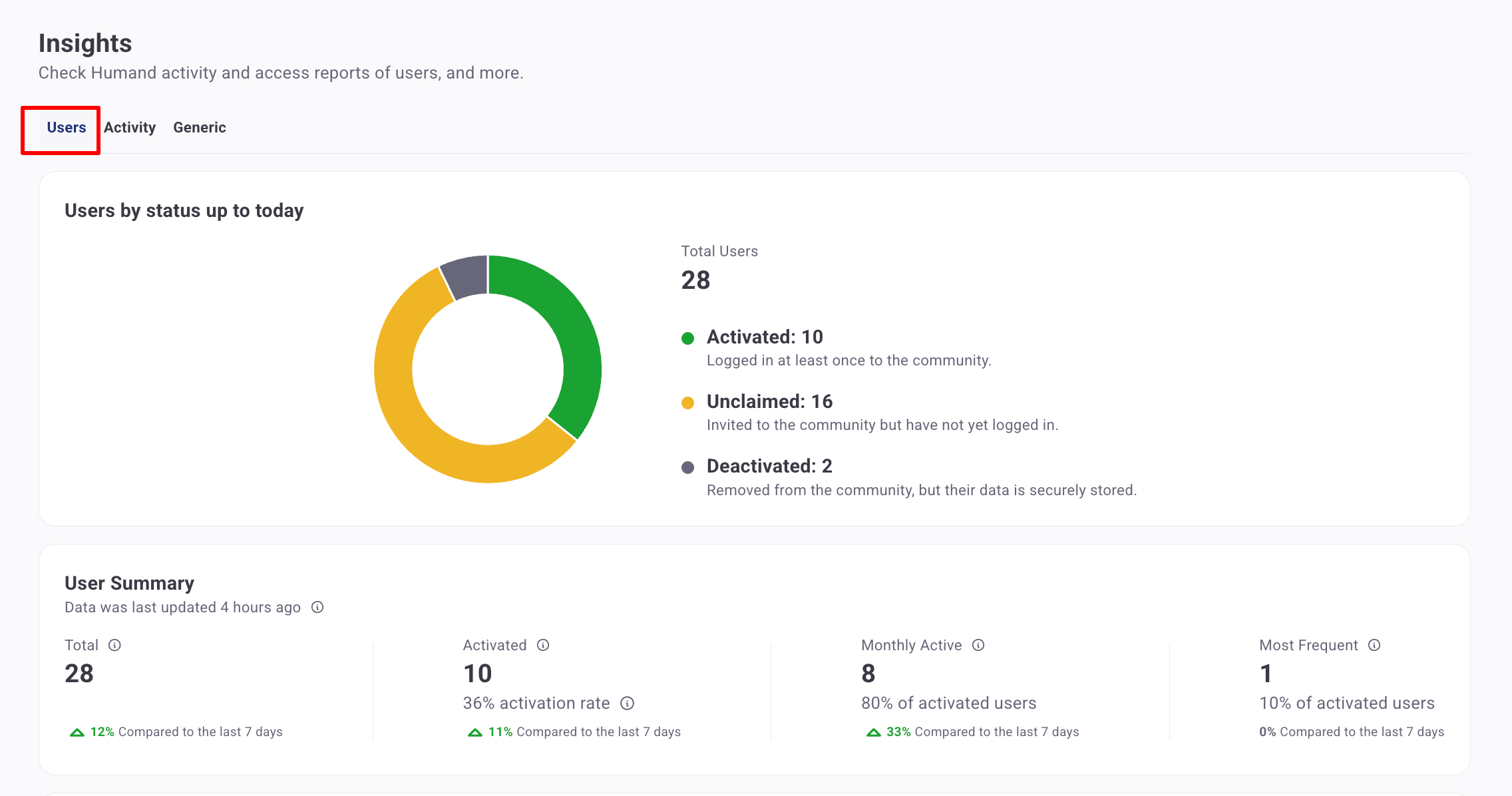Click info icon next to Total
Image resolution: width=1512 pixels, height=796 pixels.
click(114, 645)
